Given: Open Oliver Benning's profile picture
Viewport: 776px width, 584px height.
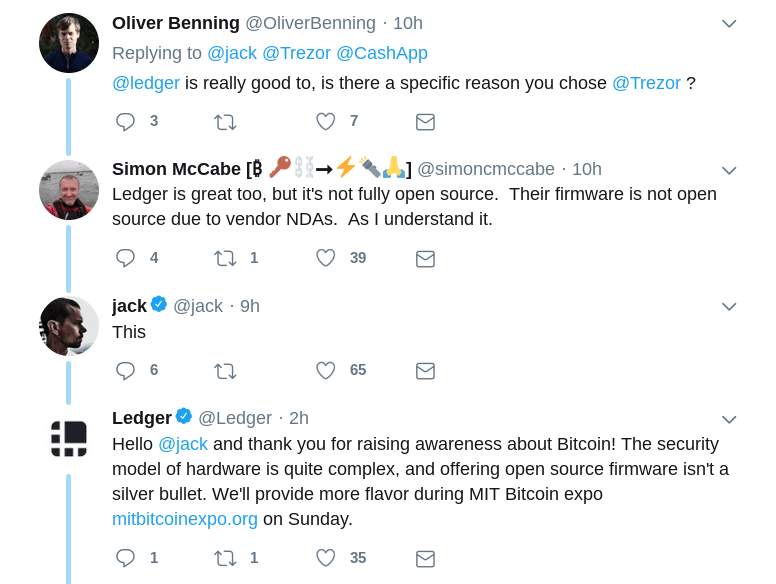Looking at the screenshot, I should [x=69, y=43].
